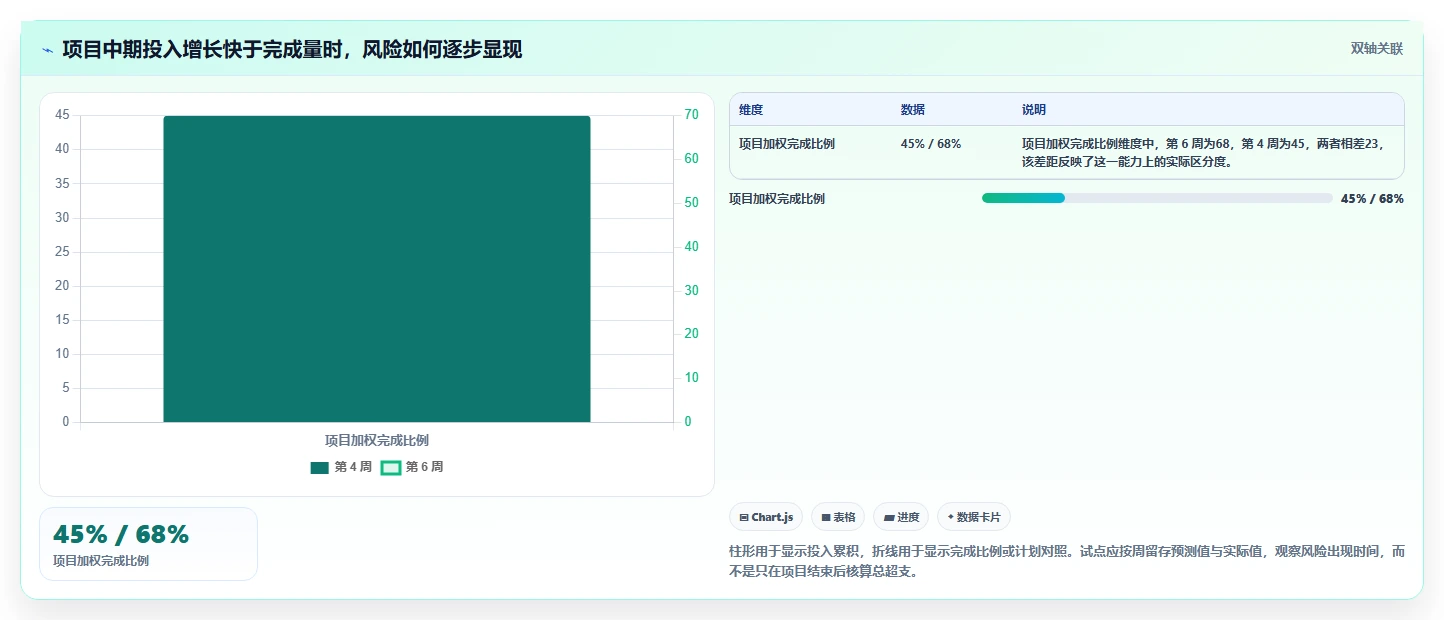Screen dimensions: 1444x620
Task: Click the 维度 column header
Action: [751, 110]
